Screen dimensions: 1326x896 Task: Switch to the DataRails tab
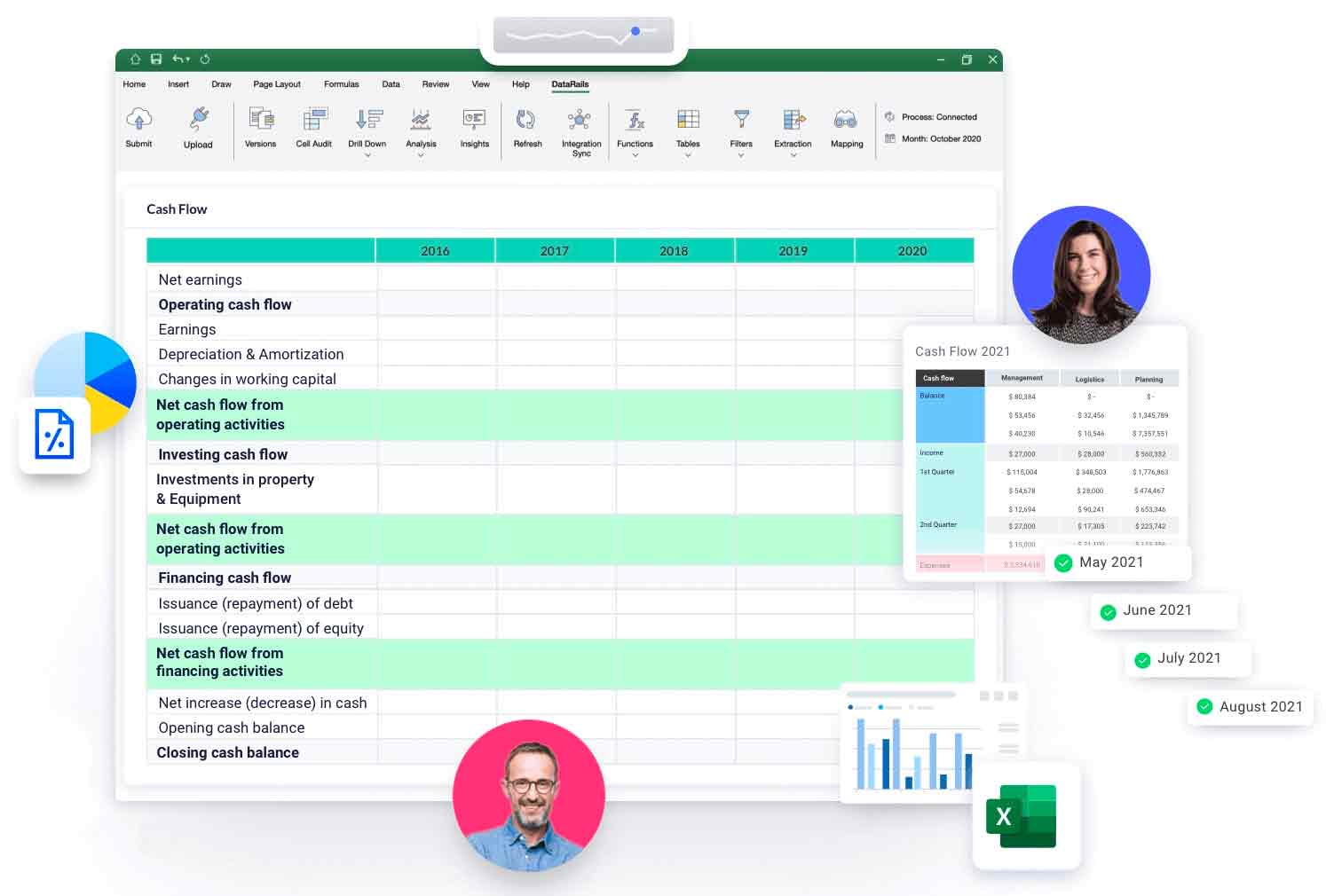(x=570, y=84)
